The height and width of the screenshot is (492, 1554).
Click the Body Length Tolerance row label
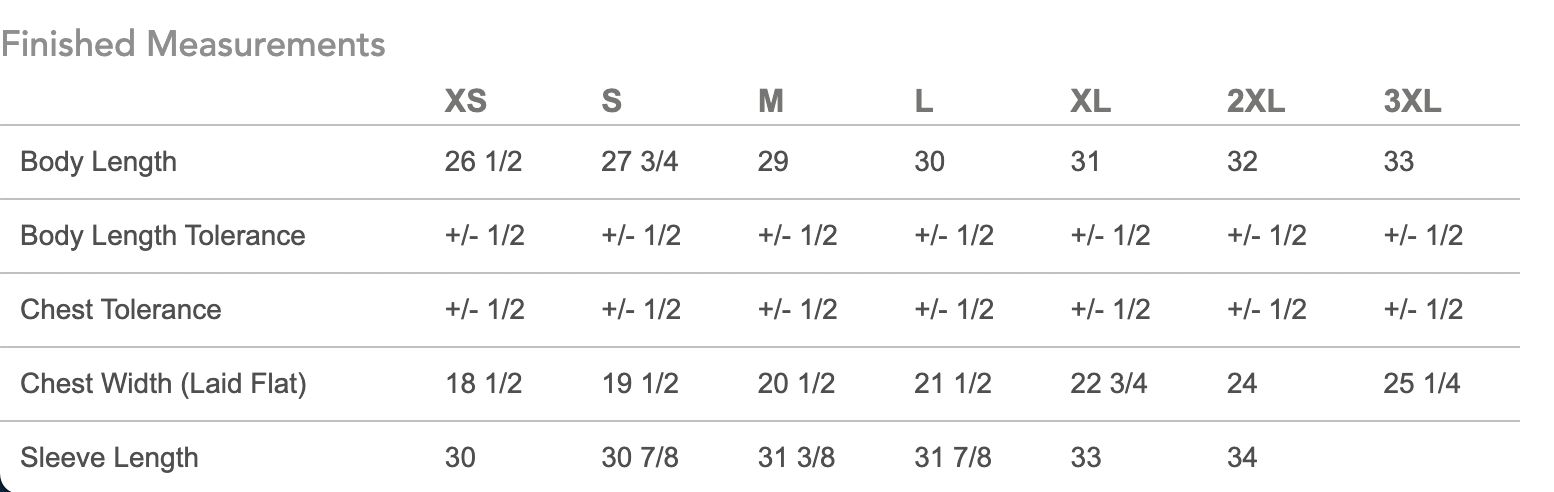tap(162, 236)
